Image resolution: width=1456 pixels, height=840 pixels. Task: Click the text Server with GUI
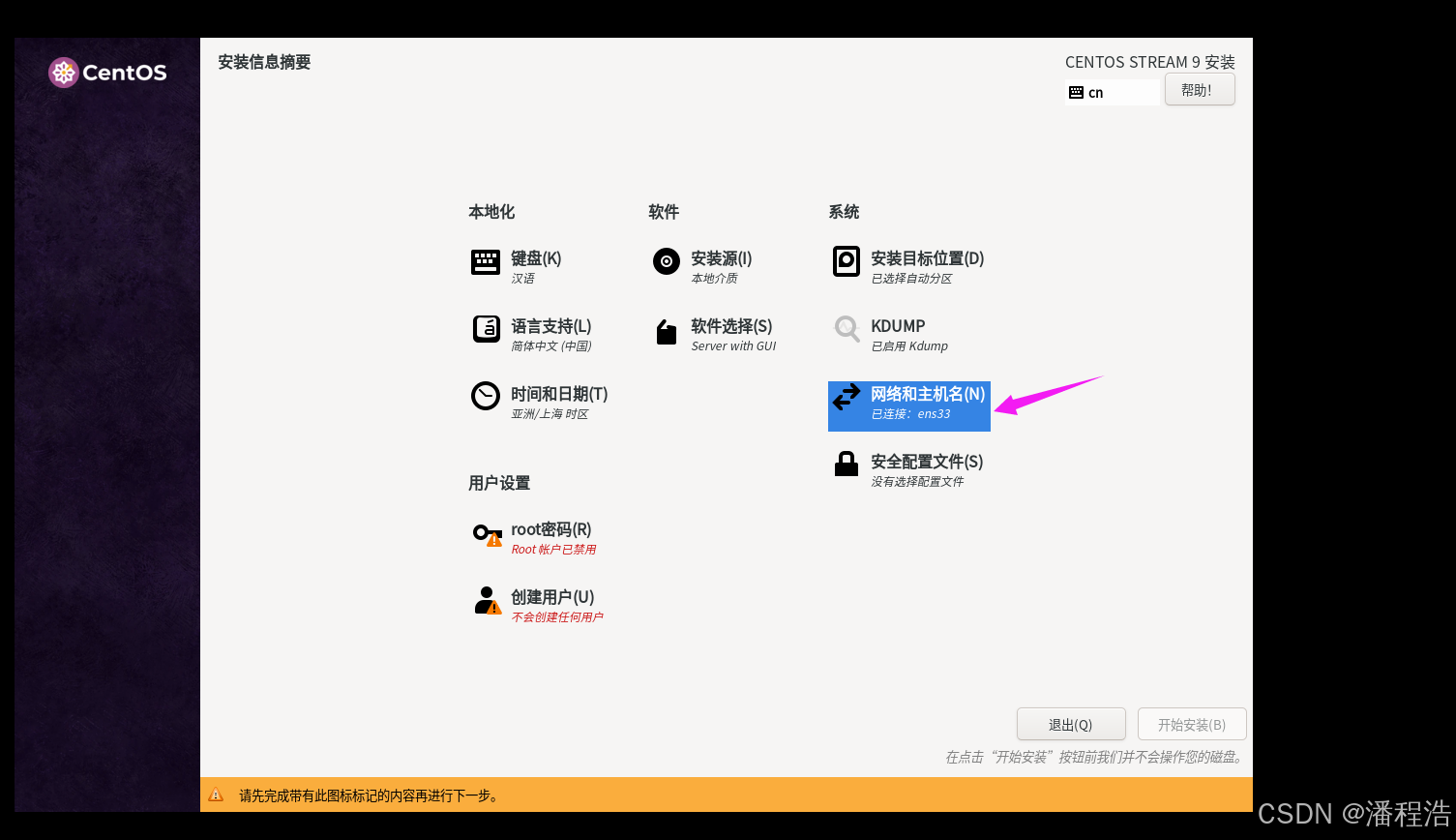pos(733,346)
